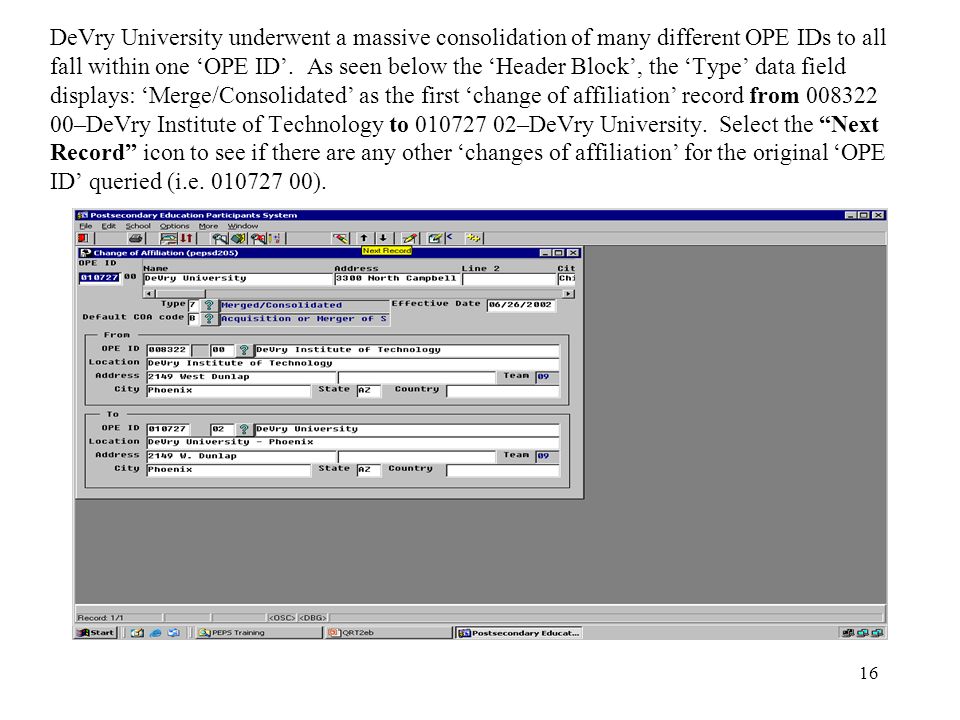960x720 pixels.
Task: Click the Cancel Query toolbar icon
Action: 258,238
